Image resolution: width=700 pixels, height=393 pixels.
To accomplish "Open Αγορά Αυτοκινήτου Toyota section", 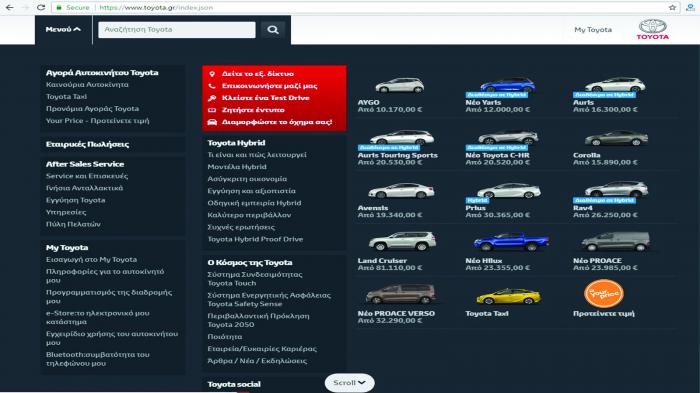I will [102, 72].
